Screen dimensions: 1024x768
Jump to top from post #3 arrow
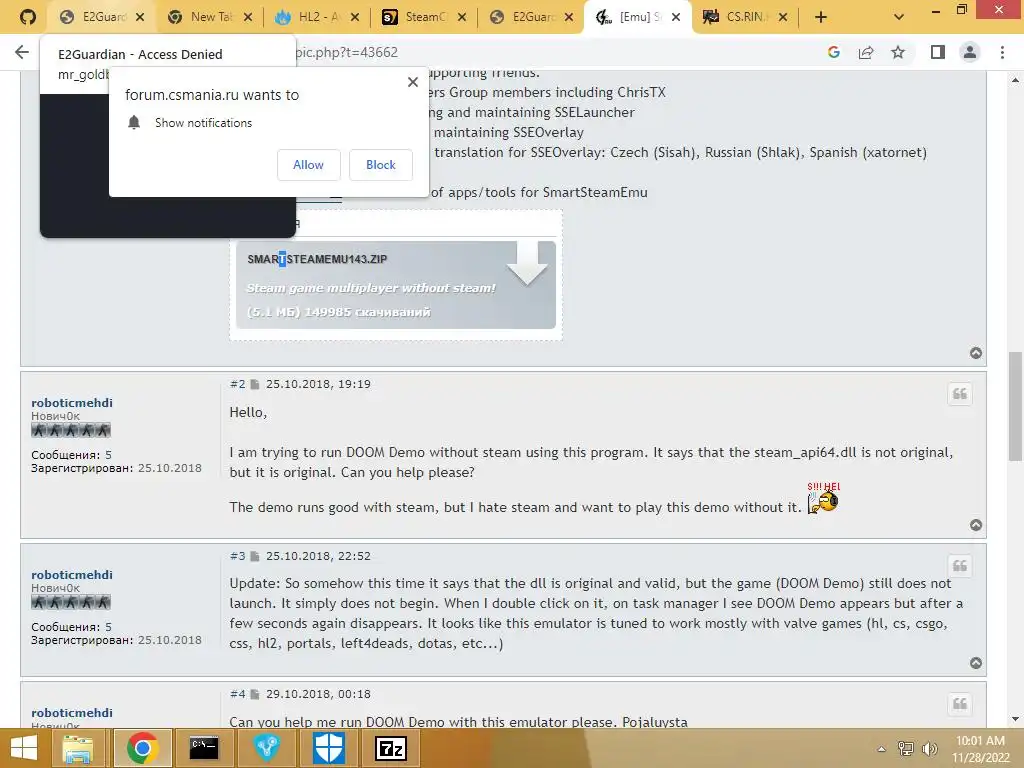click(976, 663)
